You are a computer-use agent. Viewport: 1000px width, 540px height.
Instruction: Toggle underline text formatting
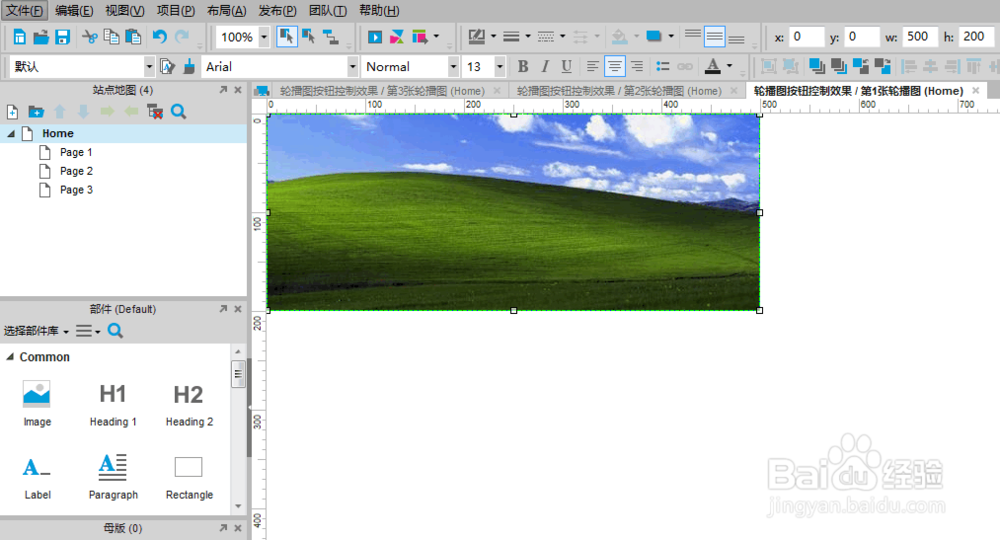(566, 66)
